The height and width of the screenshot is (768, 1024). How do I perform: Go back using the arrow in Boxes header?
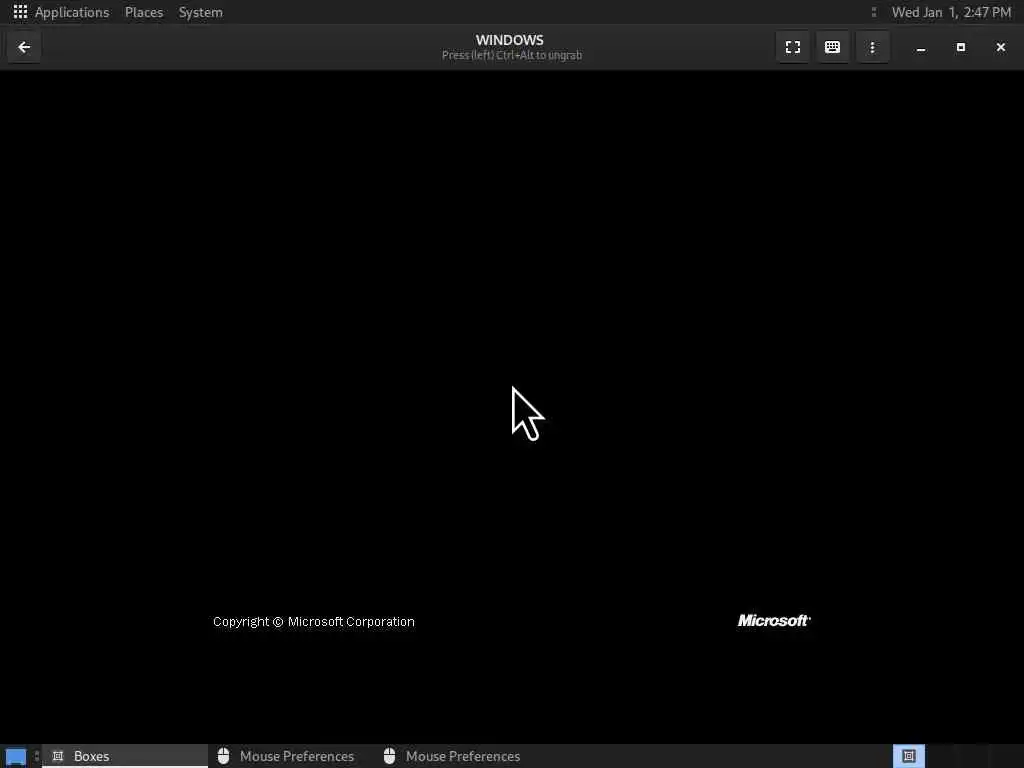click(x=24, y=47)
